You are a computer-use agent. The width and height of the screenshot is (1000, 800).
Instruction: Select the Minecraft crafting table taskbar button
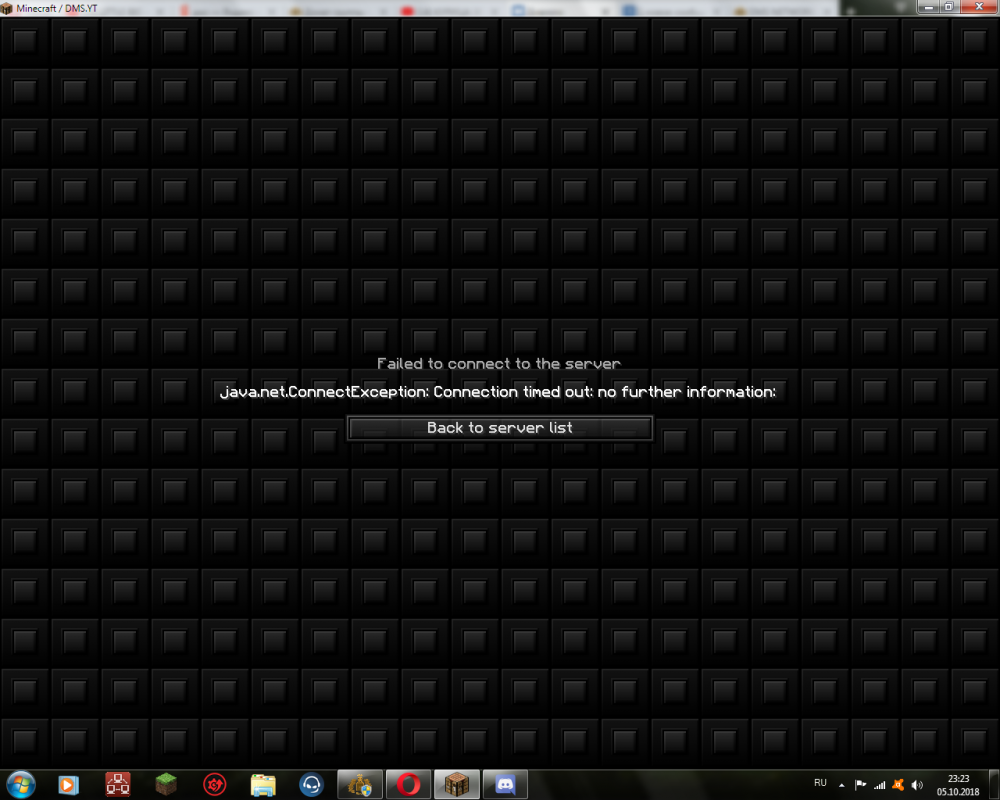(x=456, y=784)
